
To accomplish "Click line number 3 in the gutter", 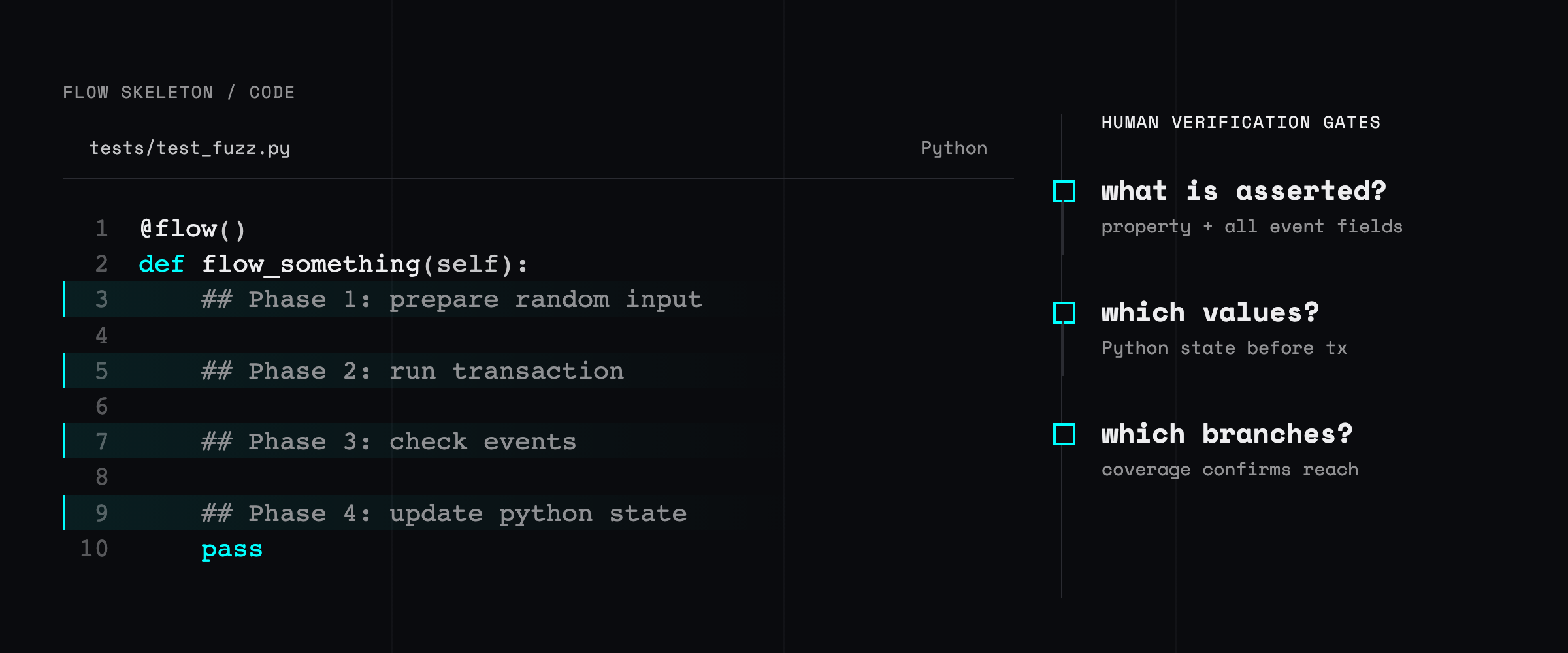I will point(102,299).
